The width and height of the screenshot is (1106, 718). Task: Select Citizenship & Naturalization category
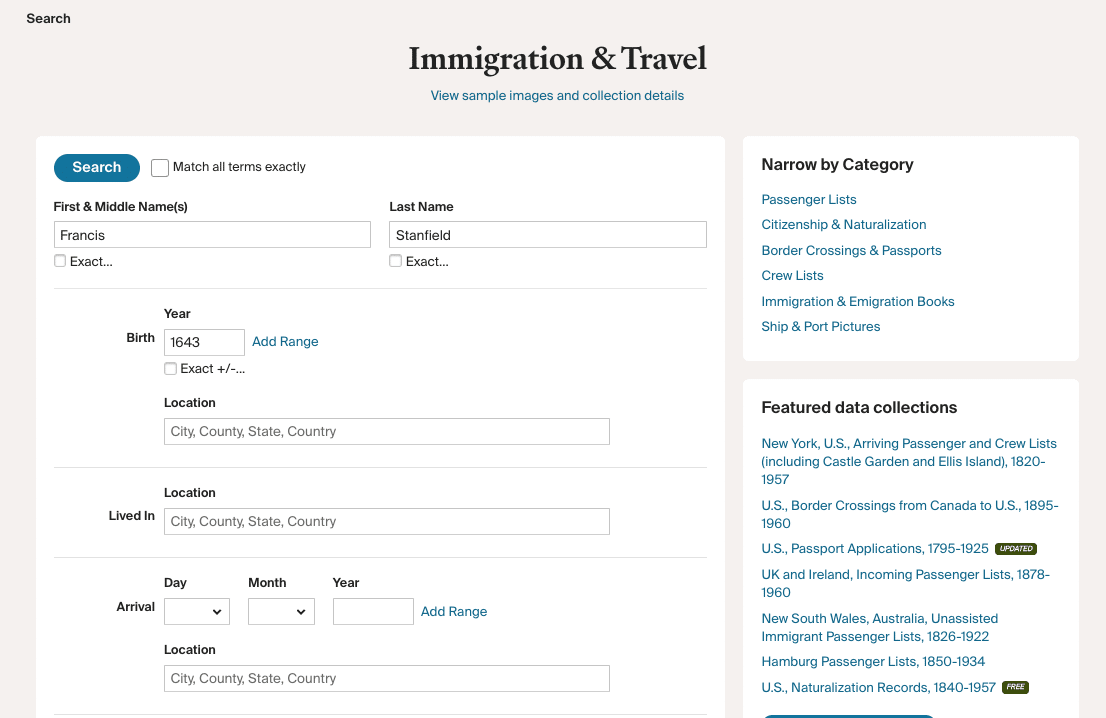pos(844,224)
